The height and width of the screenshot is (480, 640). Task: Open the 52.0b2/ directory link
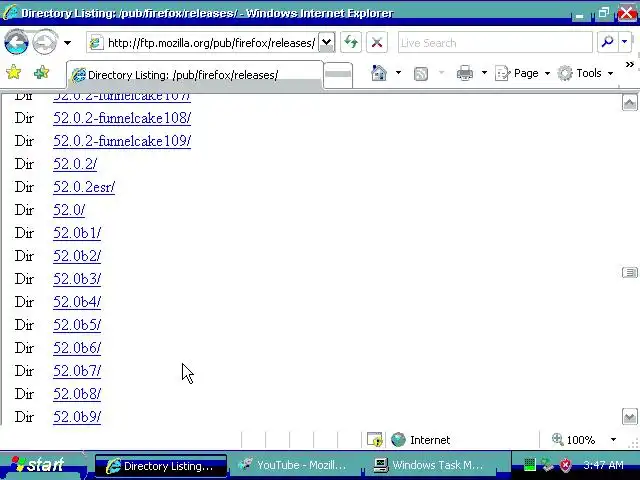pos(77,256)
